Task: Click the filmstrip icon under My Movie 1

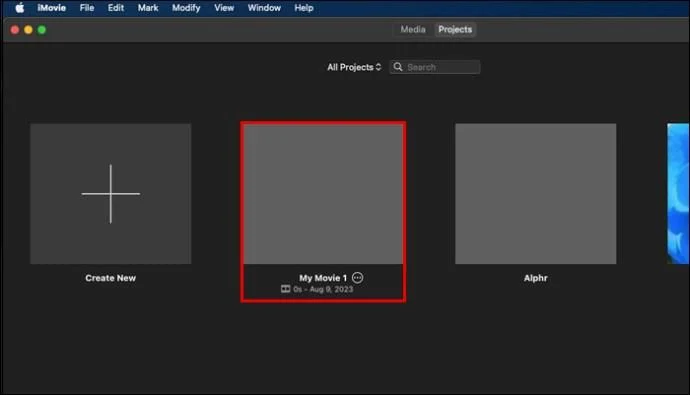Action: (286, 289)
